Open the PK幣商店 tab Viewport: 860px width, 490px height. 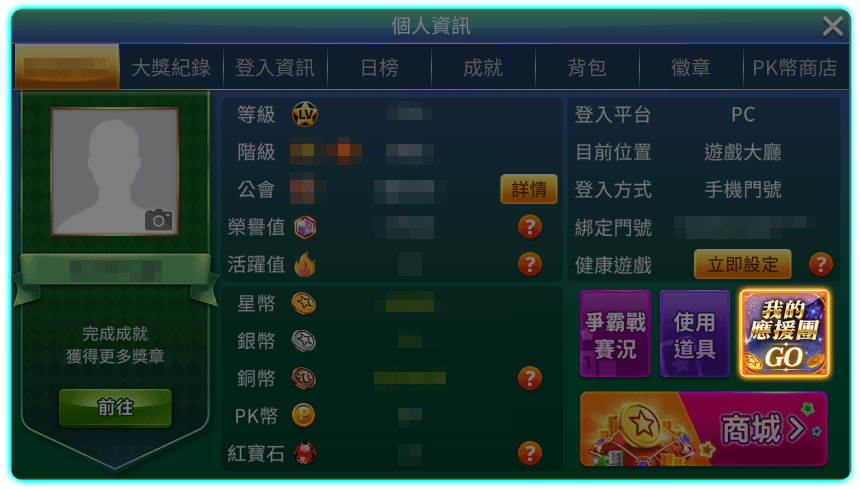tap(795, 68)
